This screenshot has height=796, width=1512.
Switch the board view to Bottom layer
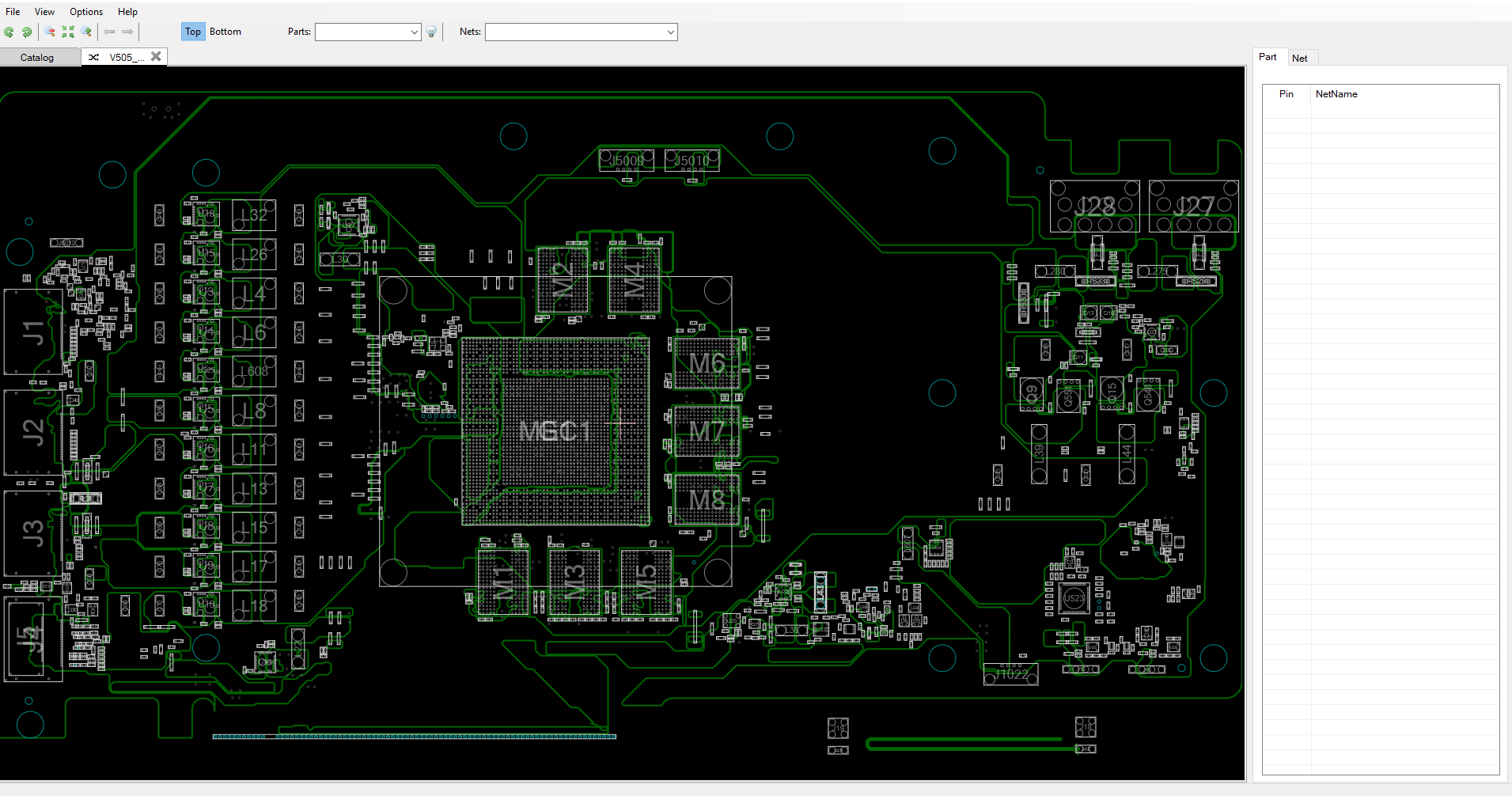click(x=225, y=32)
